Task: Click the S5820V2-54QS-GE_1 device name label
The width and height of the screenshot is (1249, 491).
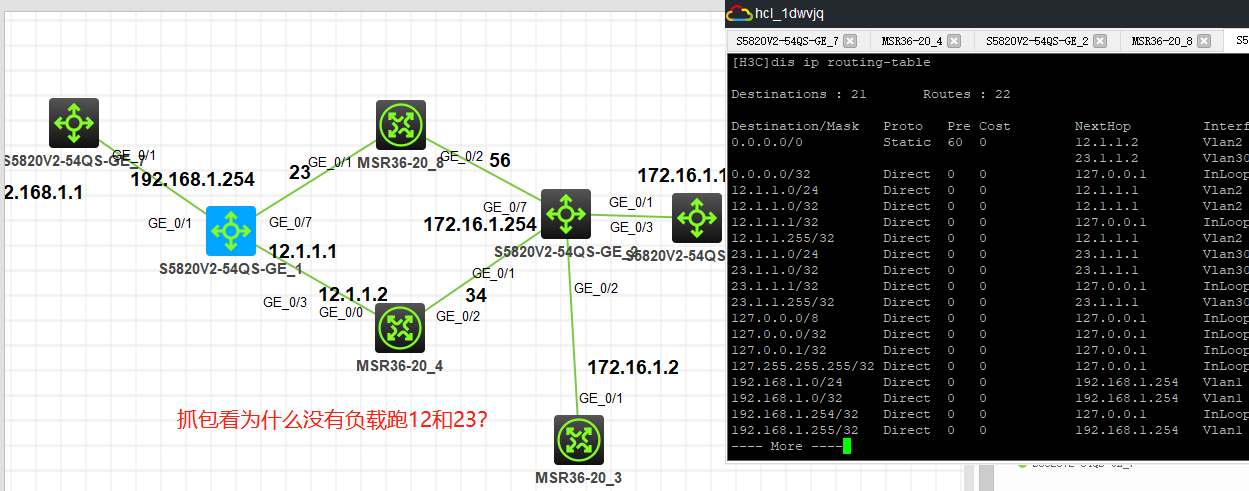Action: (231, 269)
